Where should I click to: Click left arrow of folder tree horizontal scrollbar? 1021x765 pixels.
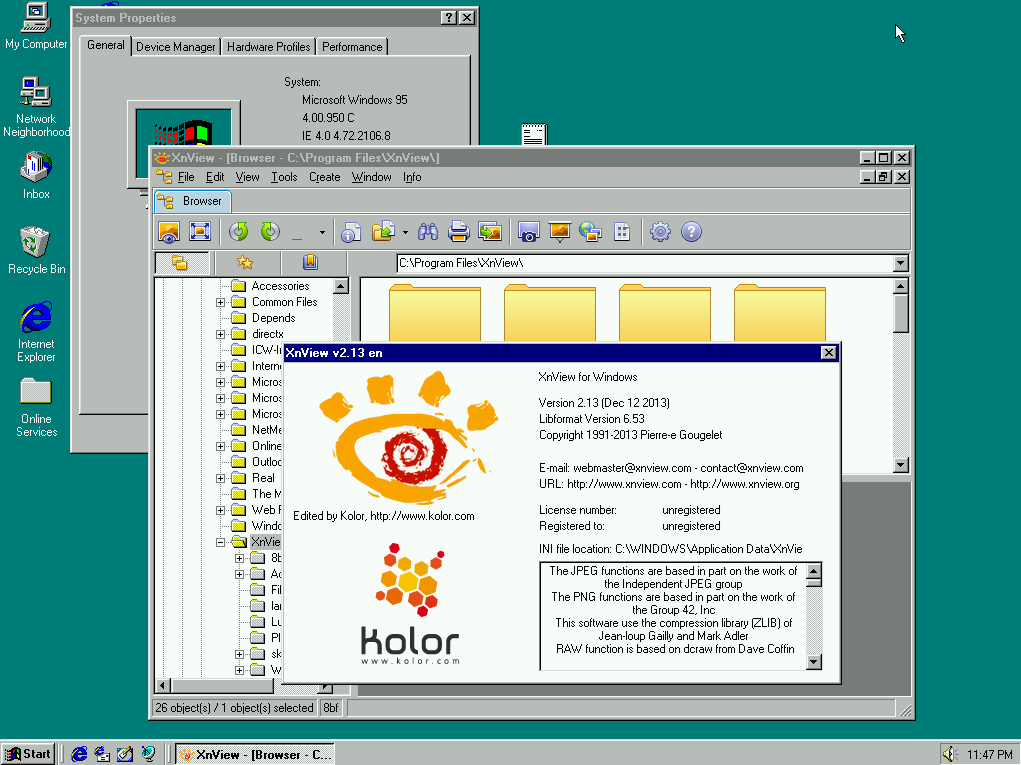pos(163,686)
